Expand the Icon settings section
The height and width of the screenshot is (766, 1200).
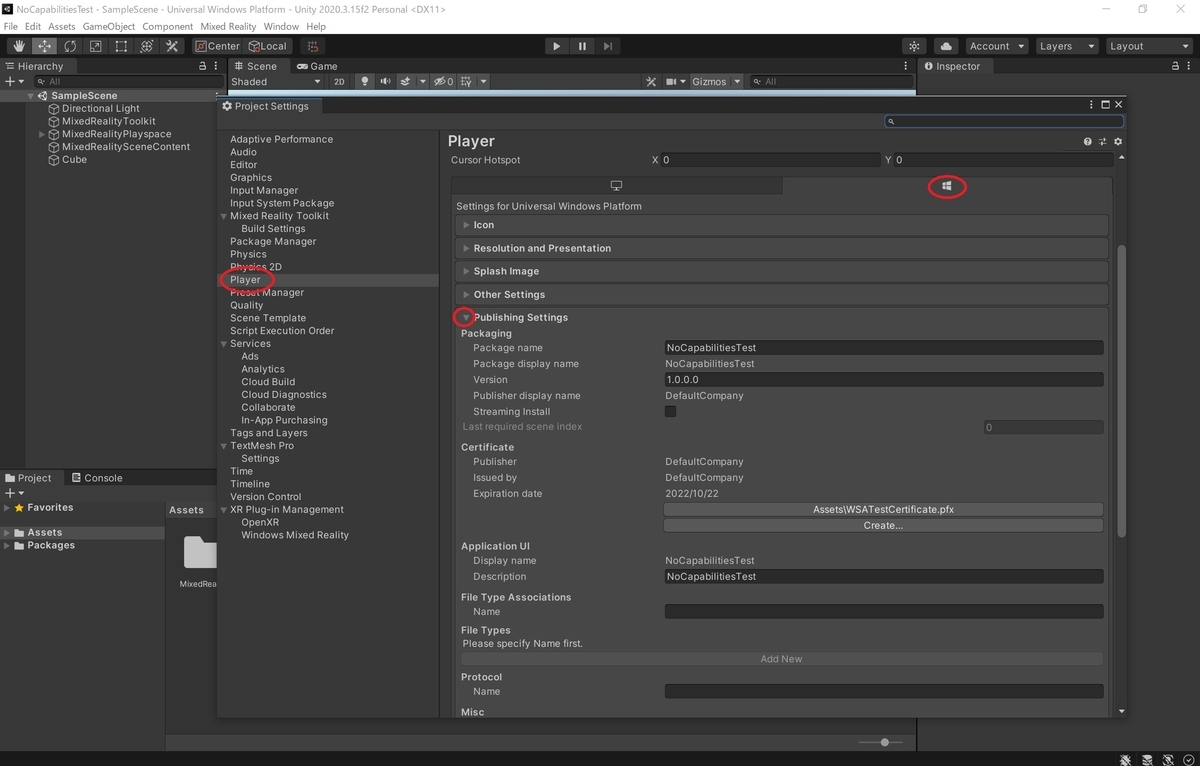click(x=780, y=225)
